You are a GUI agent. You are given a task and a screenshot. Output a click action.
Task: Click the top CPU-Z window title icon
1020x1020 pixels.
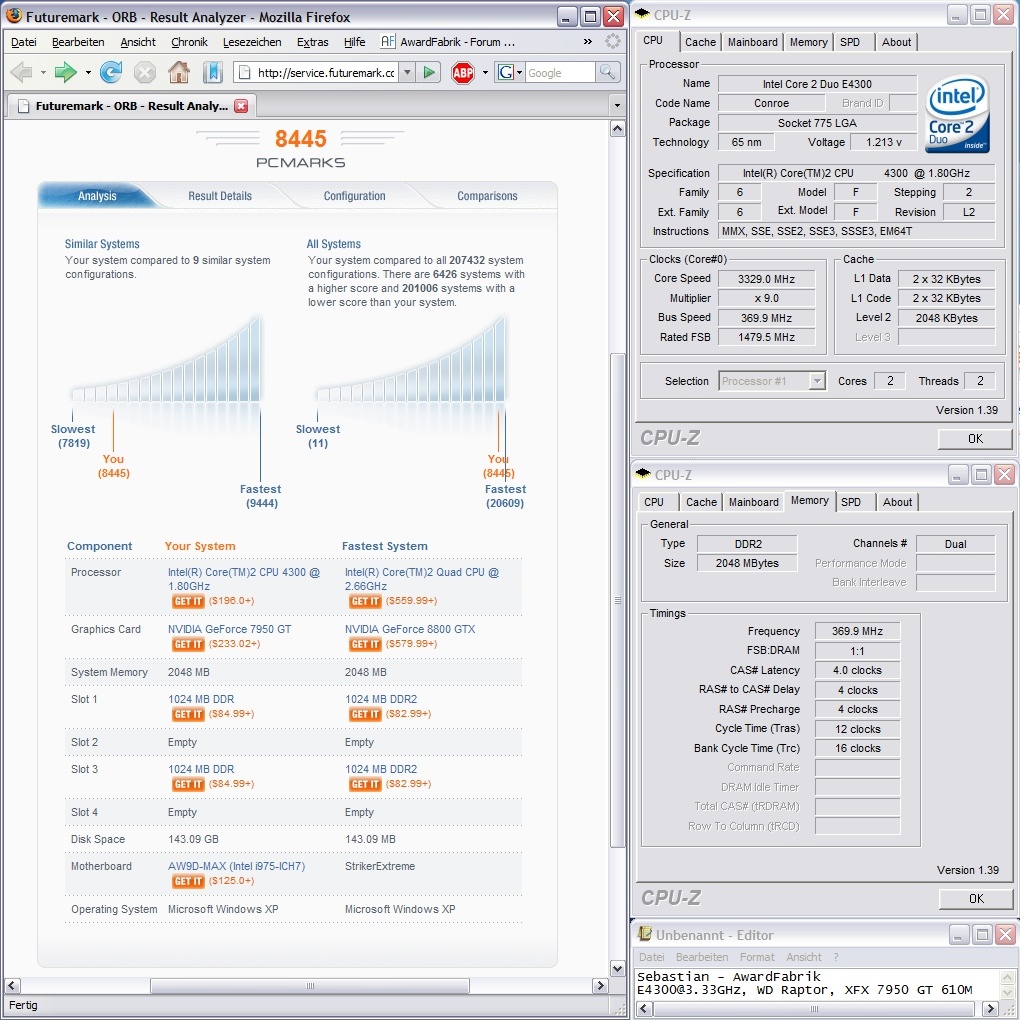pyautogui.click(x=642, y=14)
